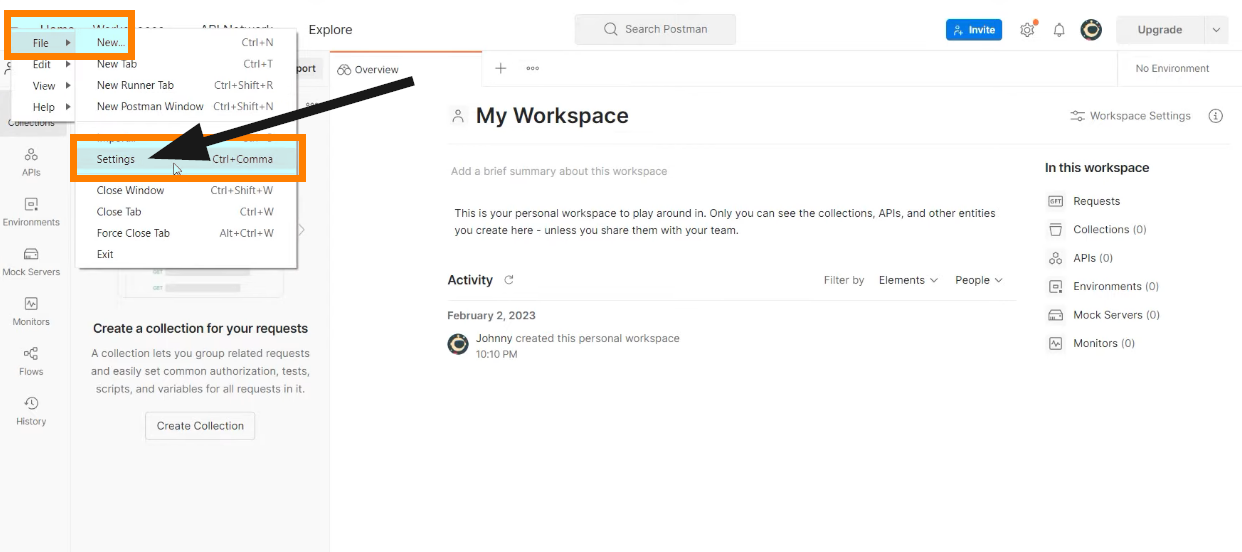The height and width of the screenshot is (552, 1242).
Task: Open the File menu
Action: click(43, 43)
